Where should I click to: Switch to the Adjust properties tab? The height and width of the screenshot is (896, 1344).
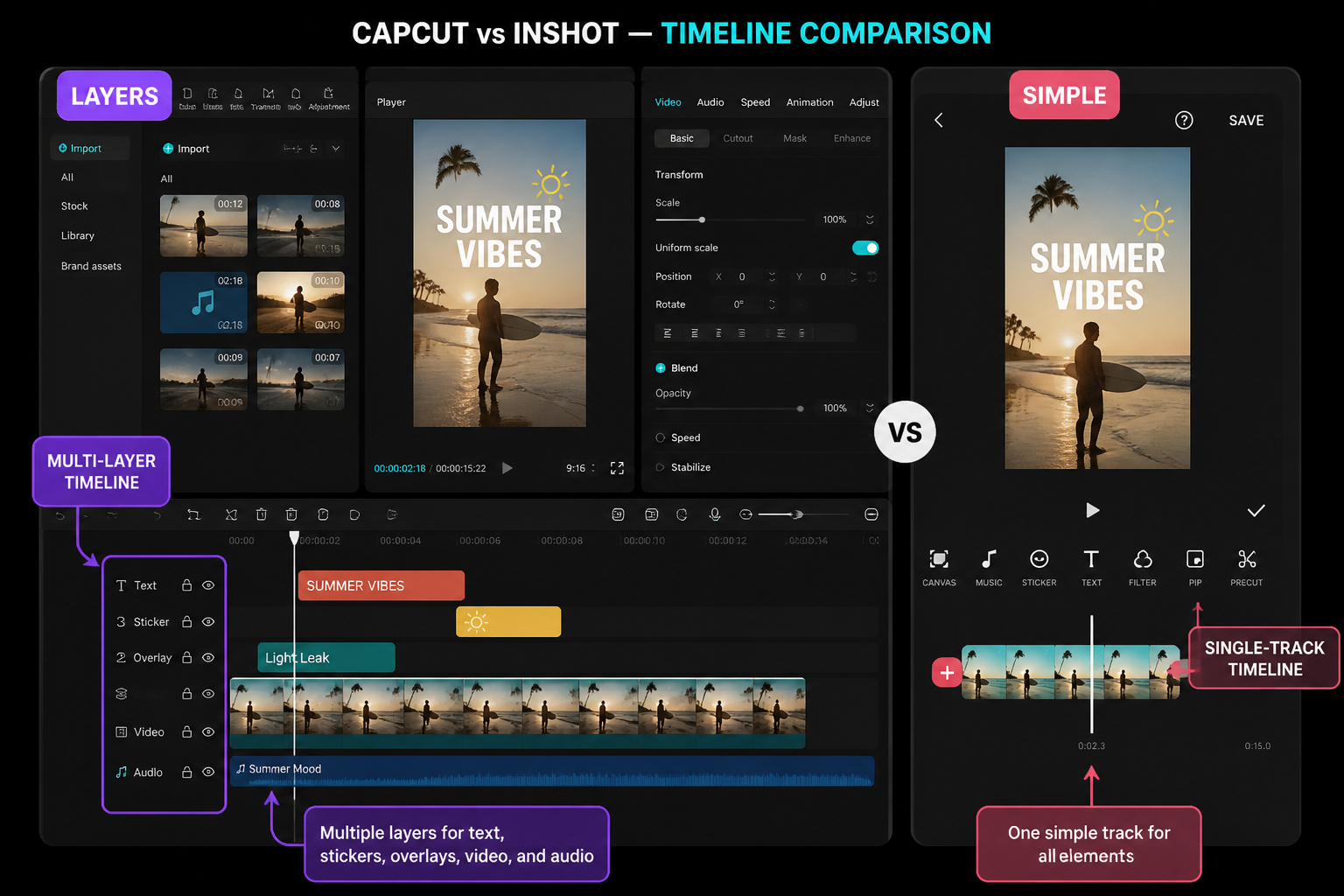coord(864,102)
